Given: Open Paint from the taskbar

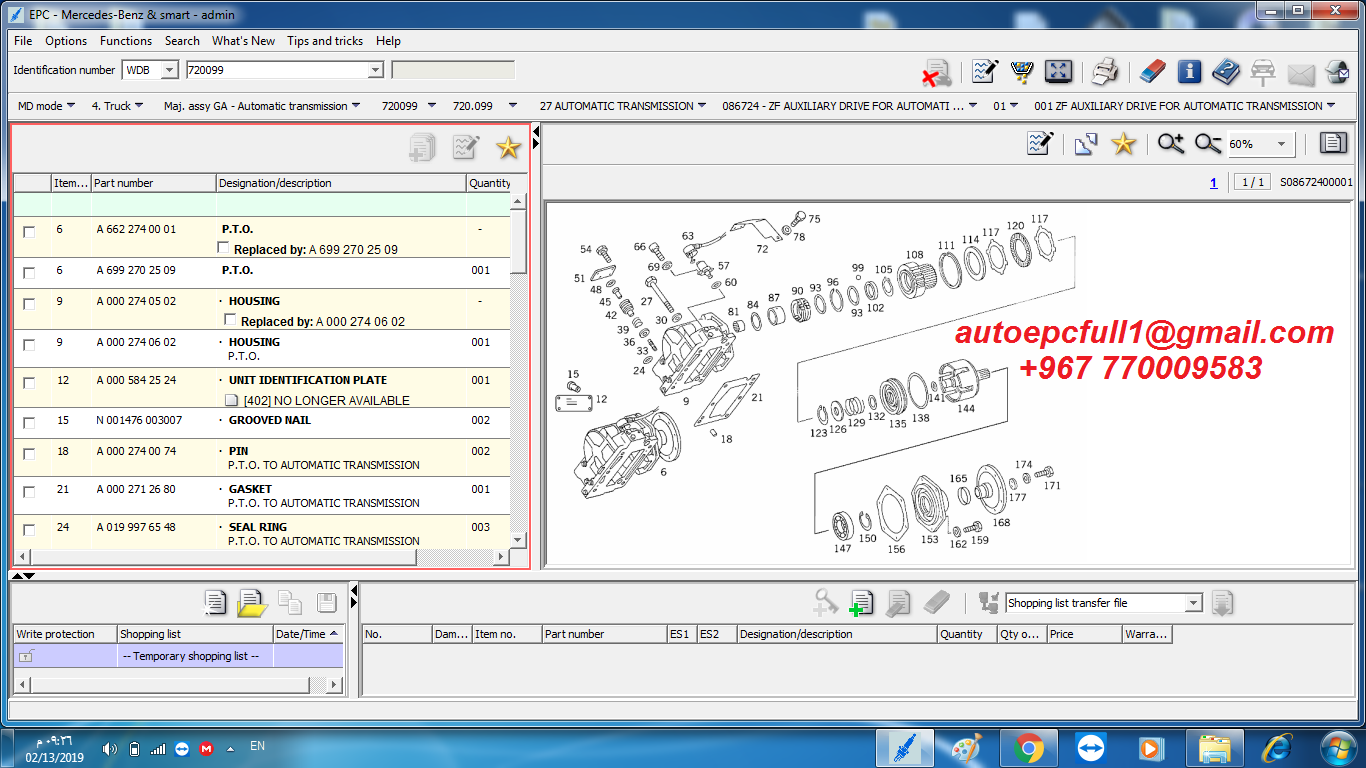Looking at the screenshot, I should click(966, 747).
